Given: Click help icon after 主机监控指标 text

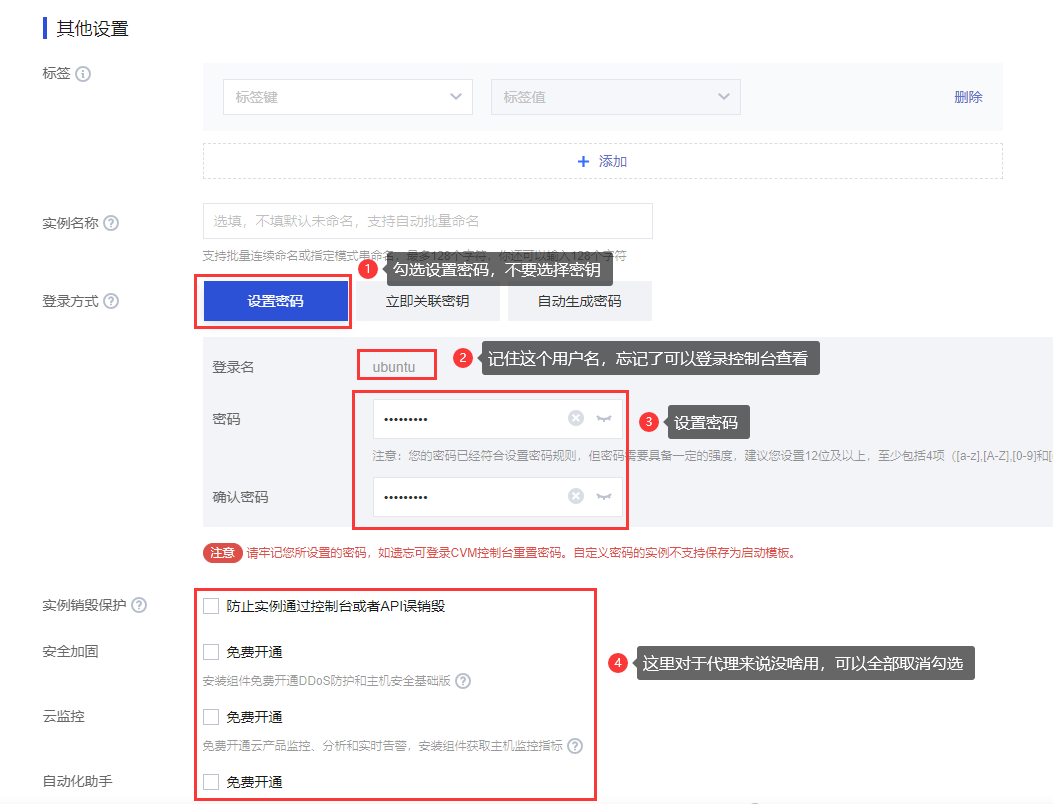Looking at the screenshot, I should [x=576, y=746].
